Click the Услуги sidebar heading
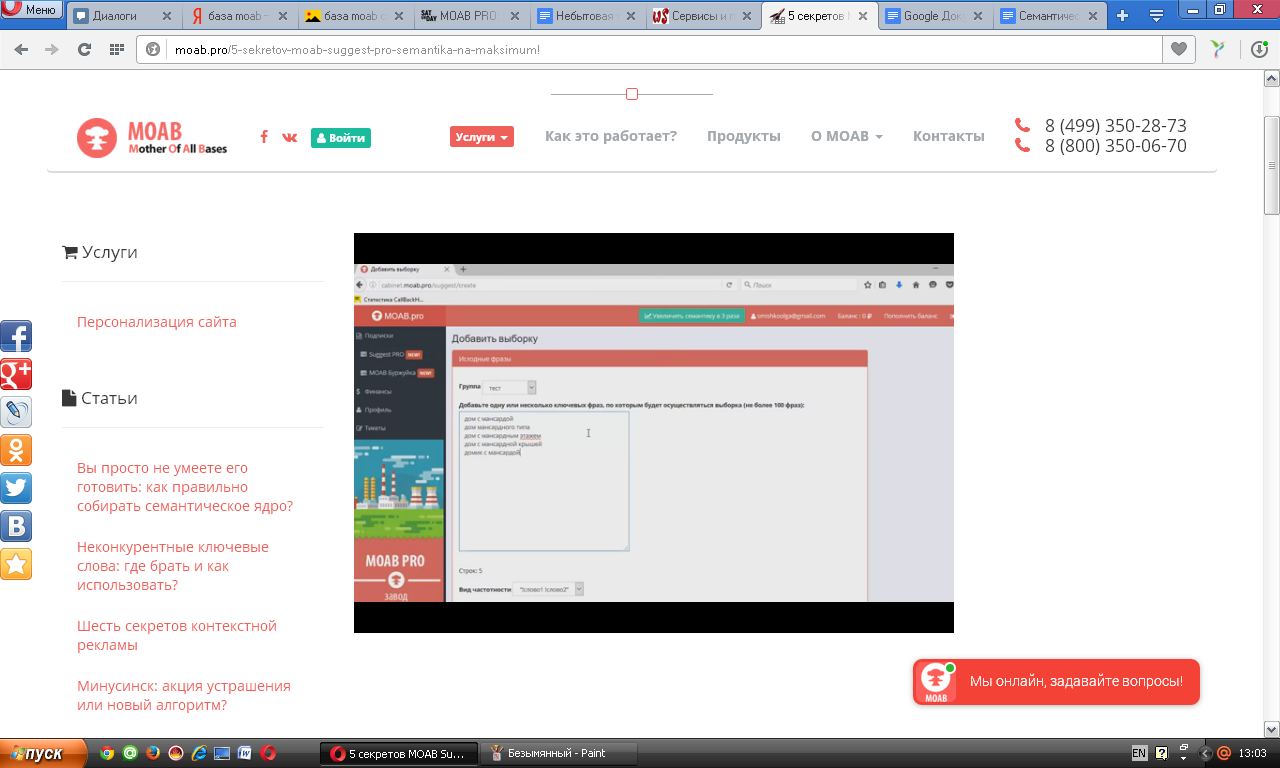 [100, 252]
